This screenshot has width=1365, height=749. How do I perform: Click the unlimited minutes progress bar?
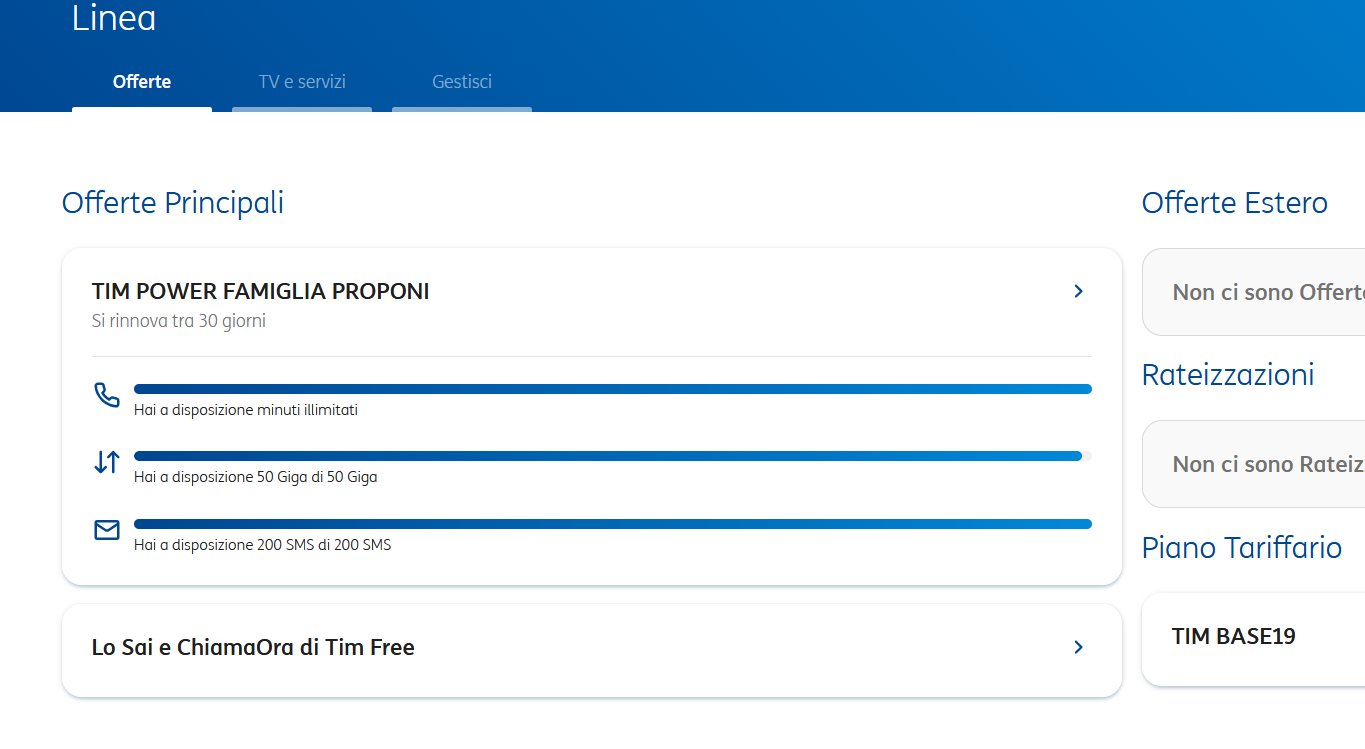612,389
